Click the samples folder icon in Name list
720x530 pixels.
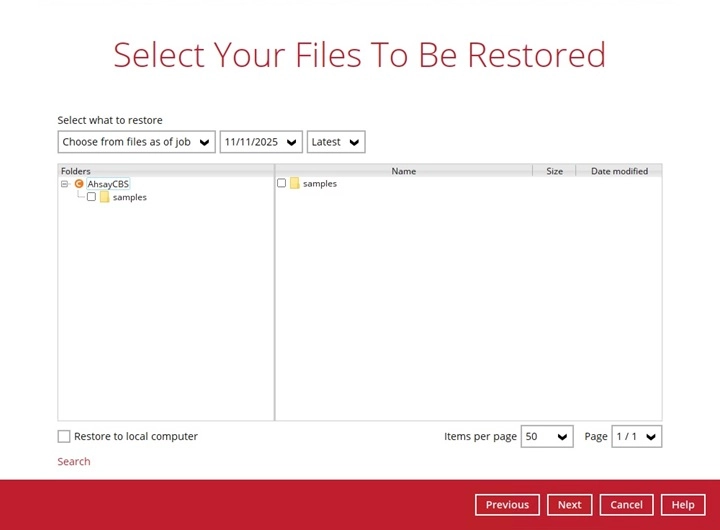point(295,183)
